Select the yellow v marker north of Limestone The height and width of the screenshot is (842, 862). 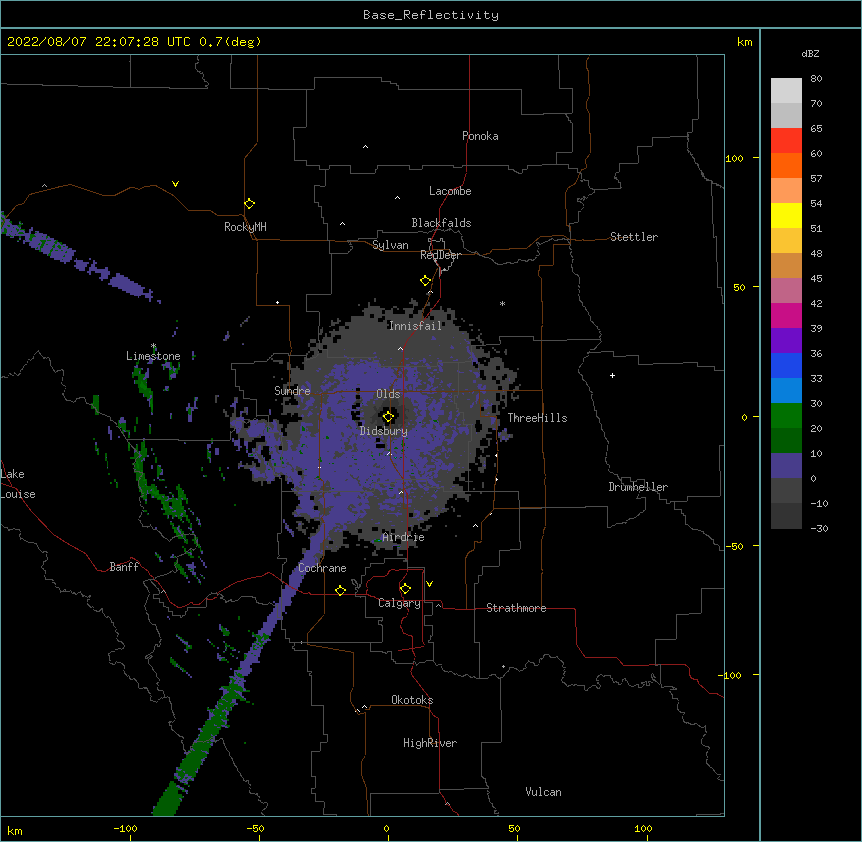pos(175,184)
